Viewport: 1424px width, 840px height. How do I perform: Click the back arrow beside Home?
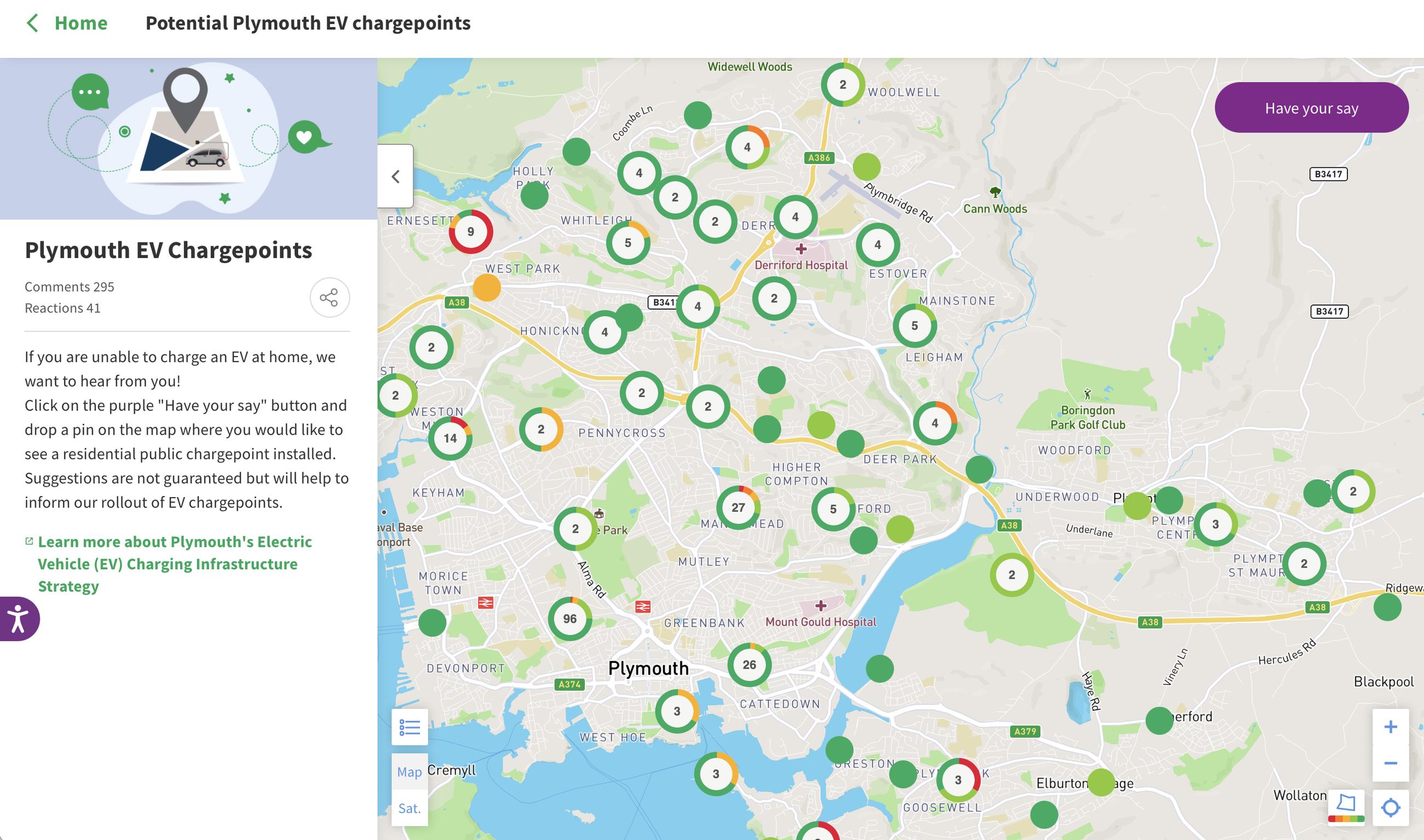coord(32,23)
